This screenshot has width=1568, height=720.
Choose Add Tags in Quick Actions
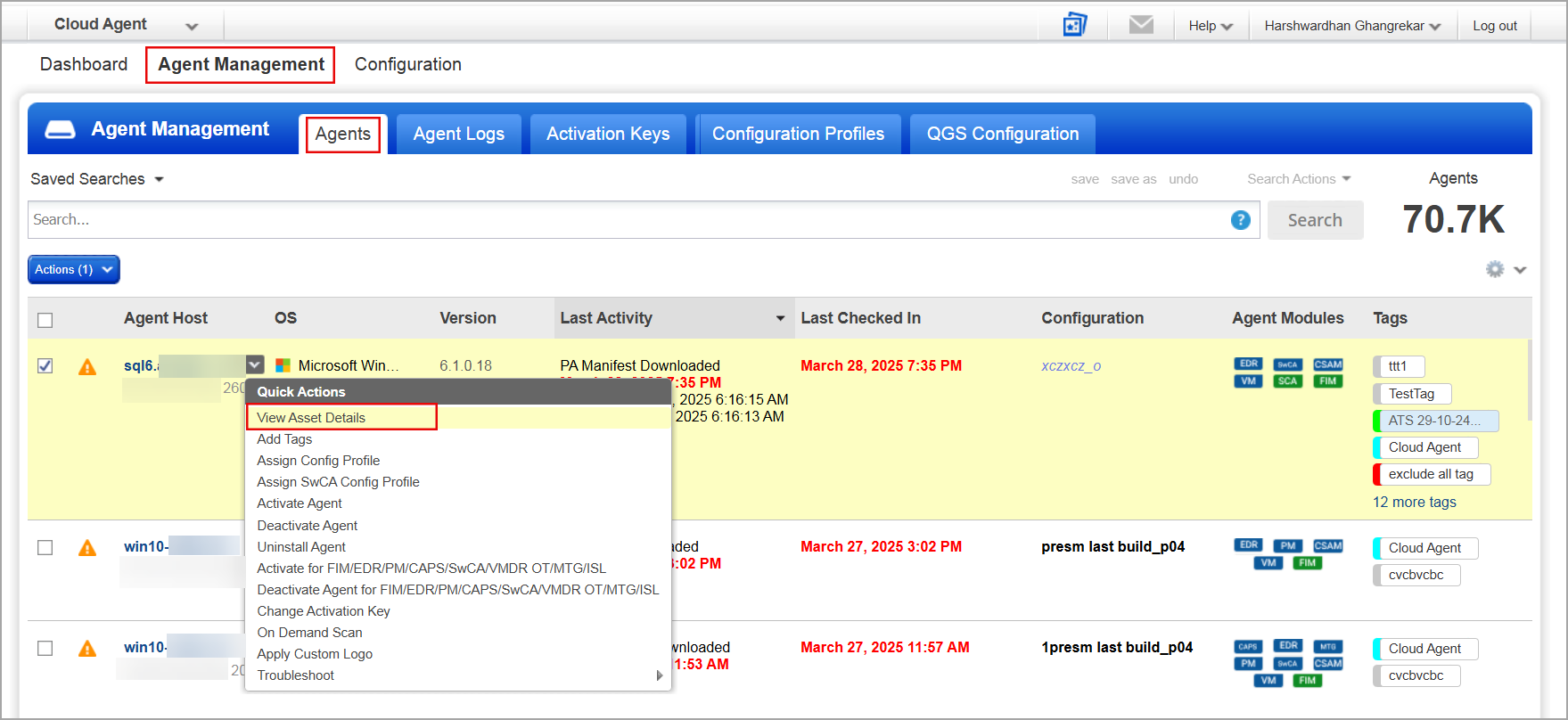coord(284,439)
